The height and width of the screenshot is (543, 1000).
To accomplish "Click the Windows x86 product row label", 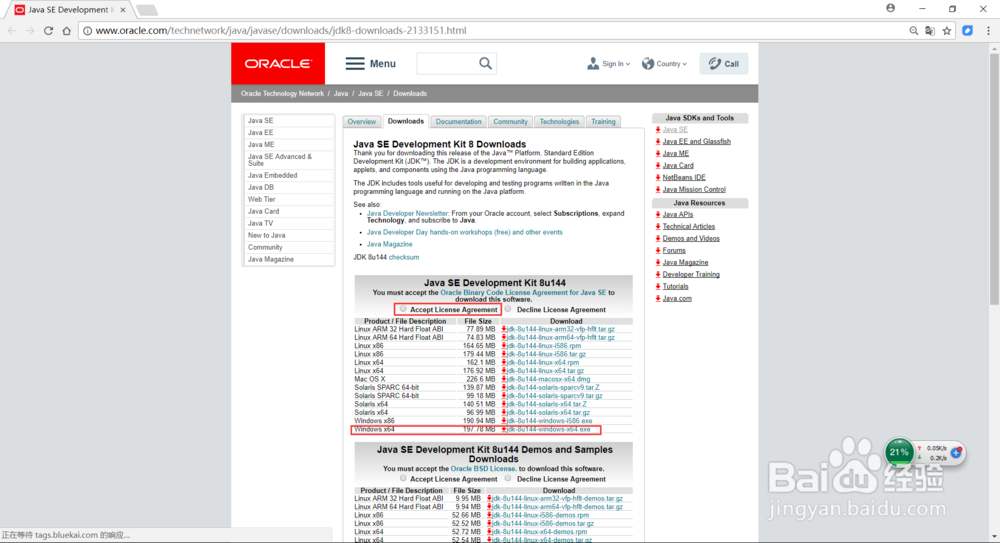I will tap(374, 421).
